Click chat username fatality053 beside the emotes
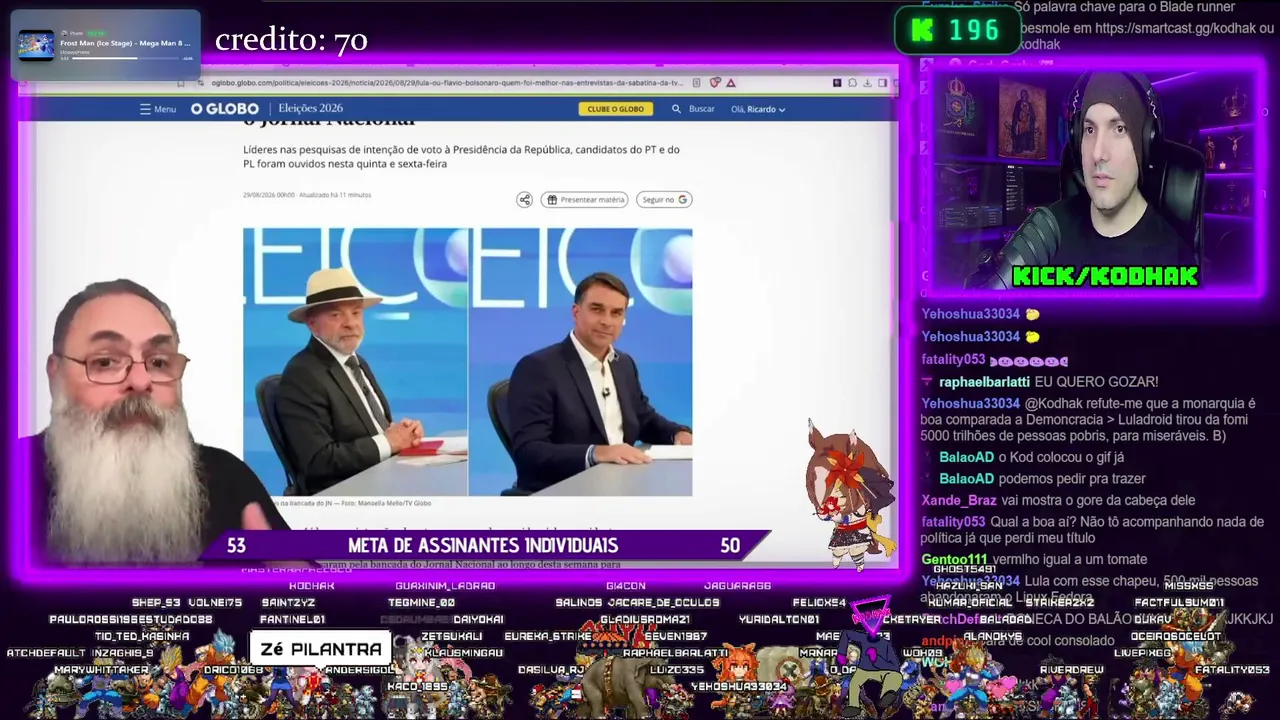This screenshot has width=1280, height=720. (953, 359)
